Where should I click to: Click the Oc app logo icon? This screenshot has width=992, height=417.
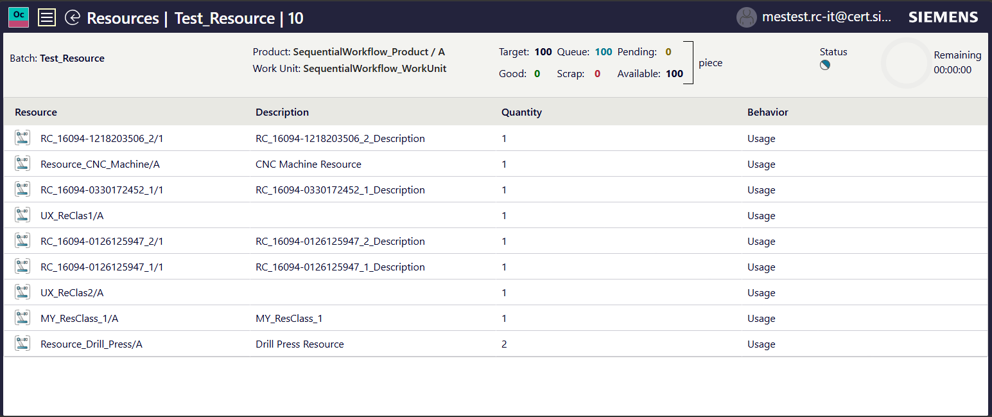coord(18,17)
